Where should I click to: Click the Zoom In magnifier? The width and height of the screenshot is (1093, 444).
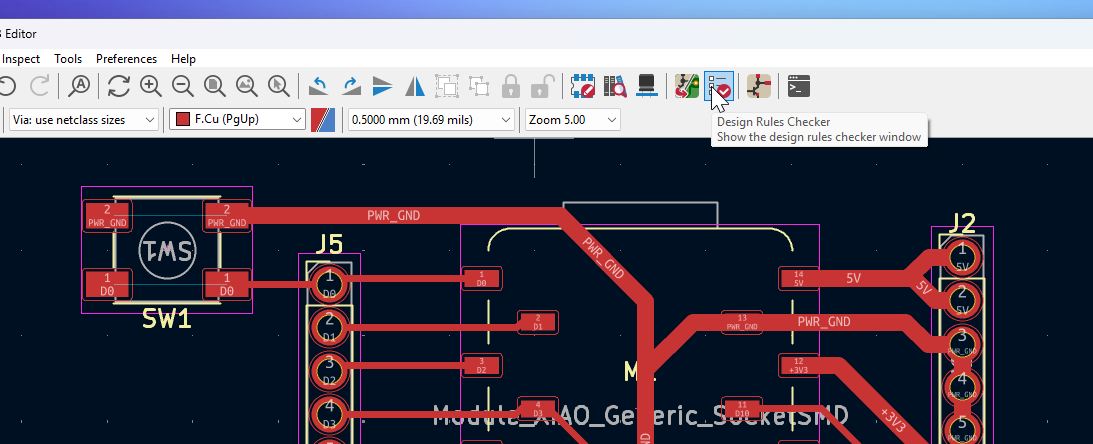pos(151,86)
